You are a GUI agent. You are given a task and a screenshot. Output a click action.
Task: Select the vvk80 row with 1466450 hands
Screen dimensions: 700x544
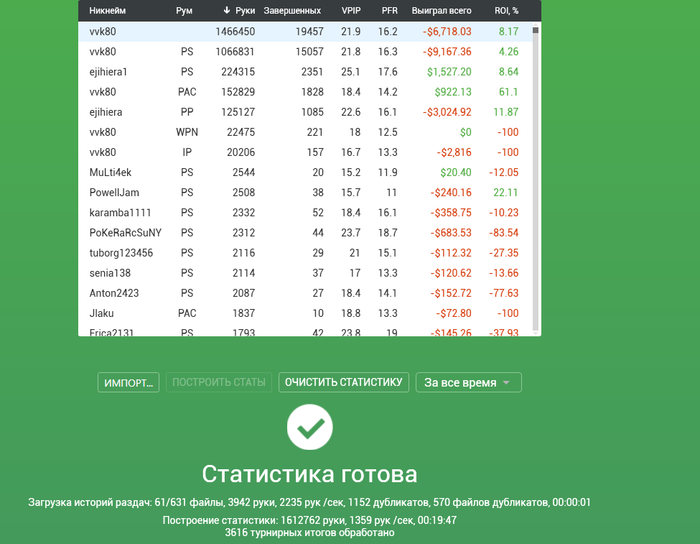tap(305, 32)
